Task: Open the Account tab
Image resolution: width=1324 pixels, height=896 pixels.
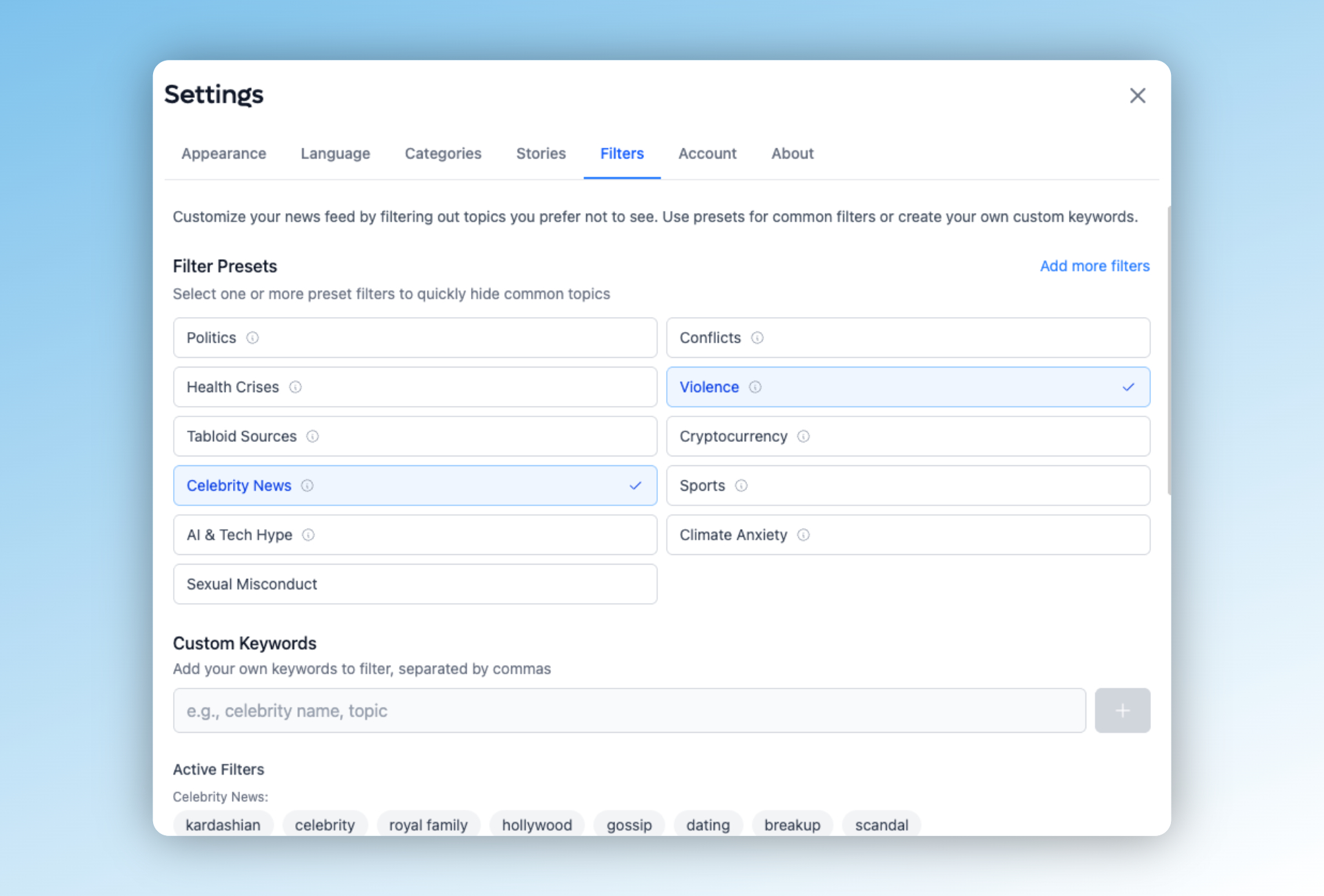Action: point(707,154)
